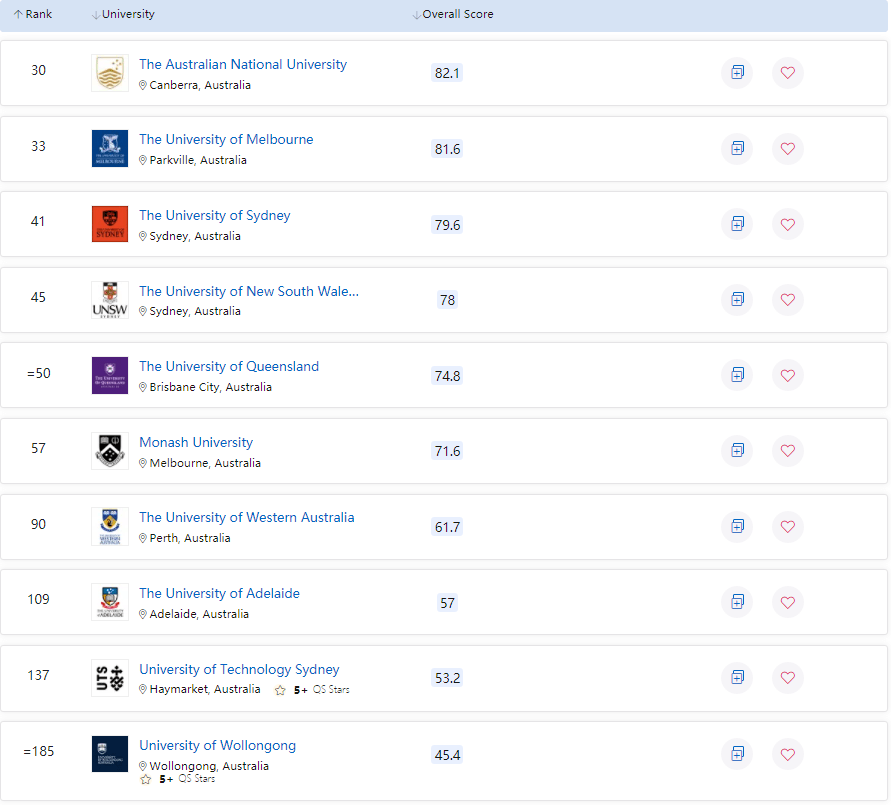This screenshot has width=891, height=805.
Task: Heart University of Western Australia
Action: click(x=788, y=527)
